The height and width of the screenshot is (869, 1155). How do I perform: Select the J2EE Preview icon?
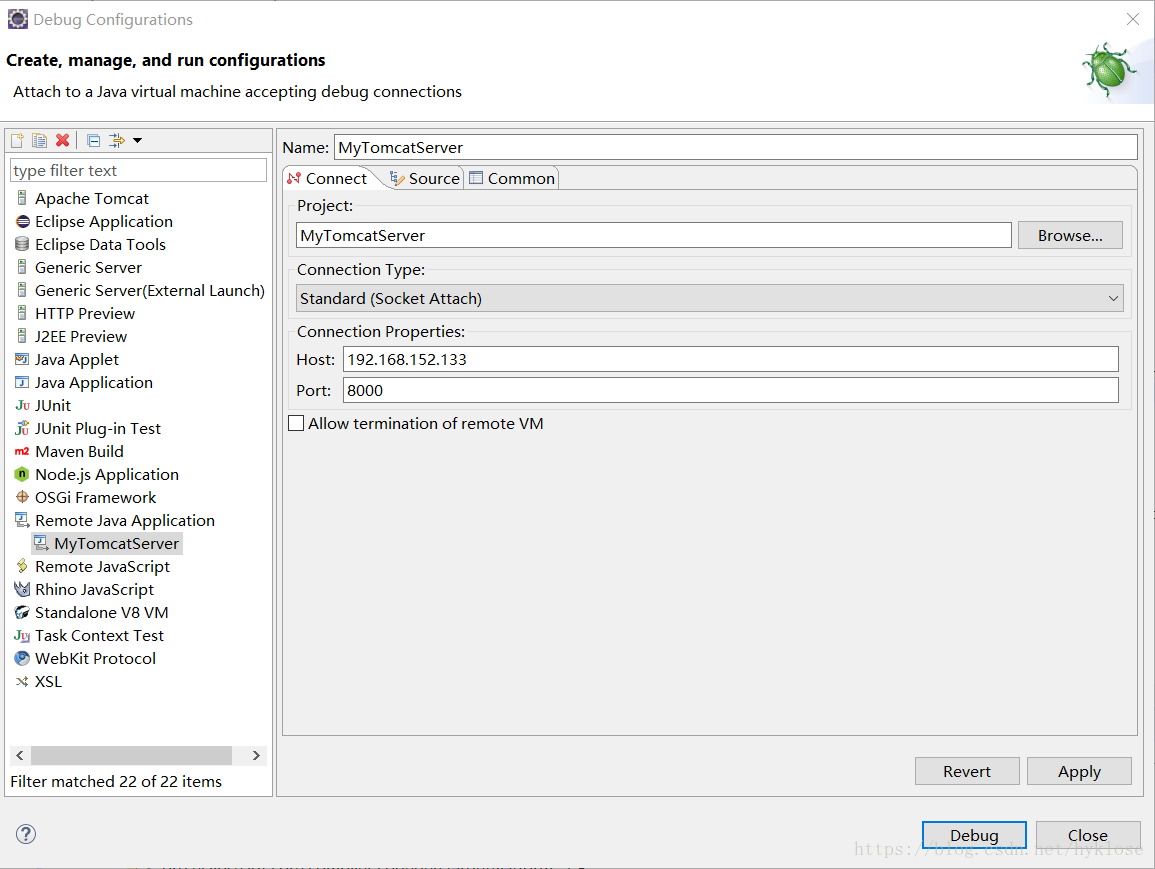[x=22, y=336]
